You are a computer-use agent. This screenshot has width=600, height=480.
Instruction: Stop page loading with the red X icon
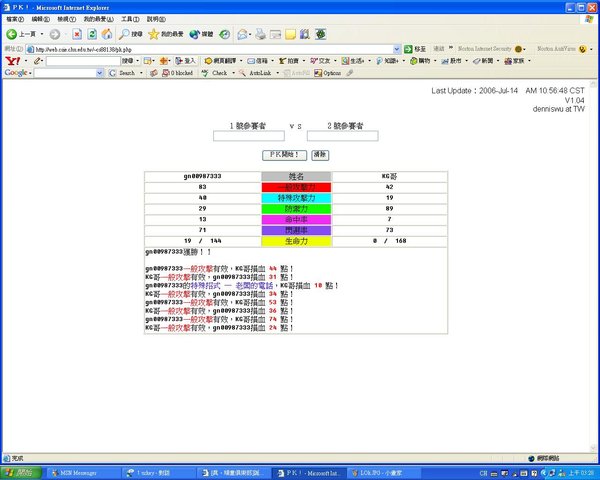click(x=77, y=34)
